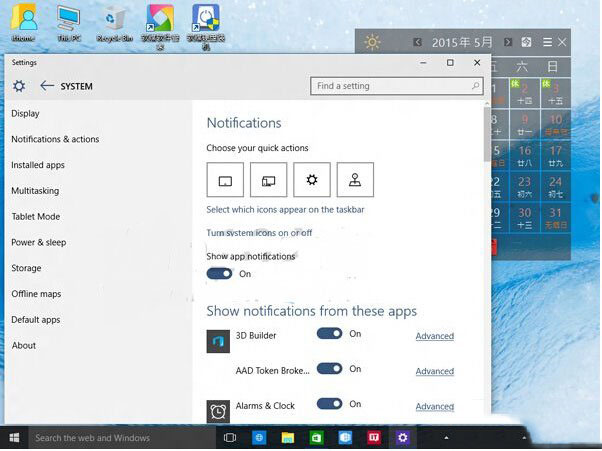Open the green Store icon in taskbar

pyautogui.click(x=316, y=438)
